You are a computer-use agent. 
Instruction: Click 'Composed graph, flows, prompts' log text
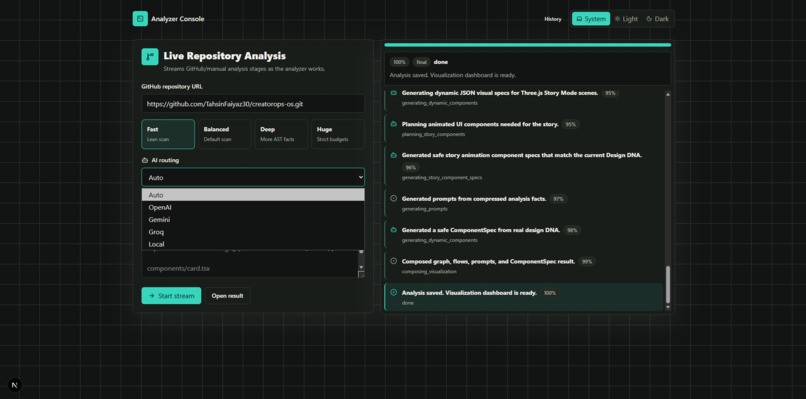click(488, 261)
